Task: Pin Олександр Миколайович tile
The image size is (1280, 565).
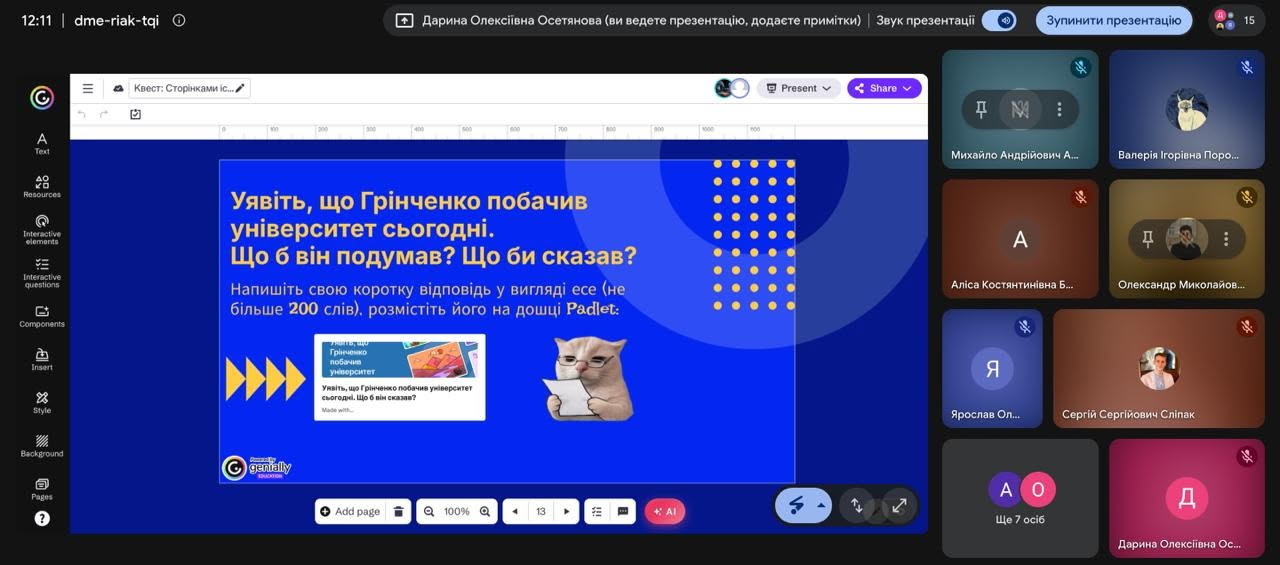Action: (1148, 238)
